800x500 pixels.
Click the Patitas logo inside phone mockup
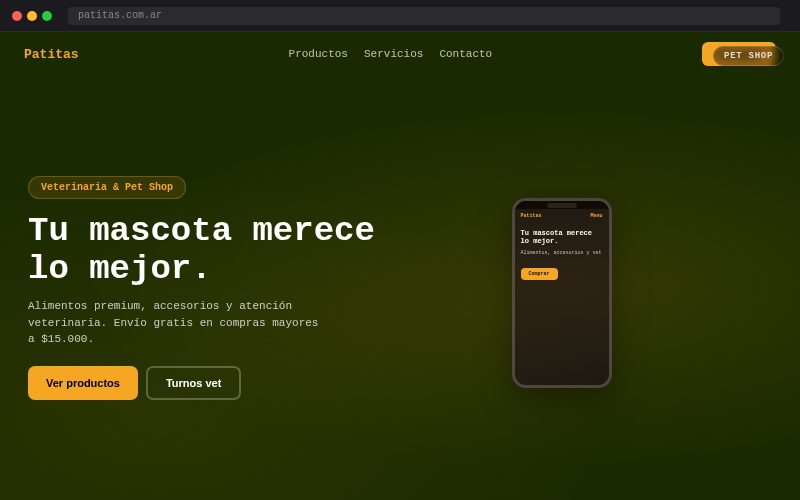pyautogui.click(x=531, y=215)
